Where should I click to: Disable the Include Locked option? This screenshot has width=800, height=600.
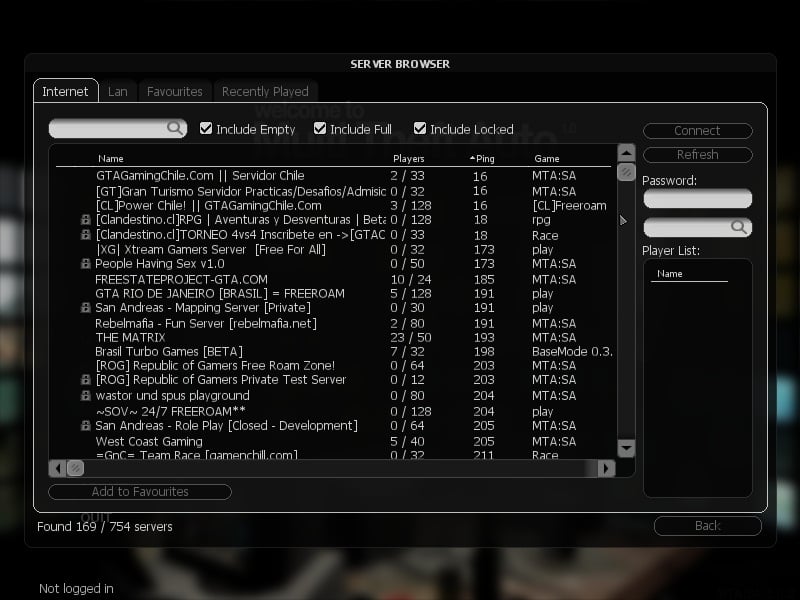tap(420, 128)
